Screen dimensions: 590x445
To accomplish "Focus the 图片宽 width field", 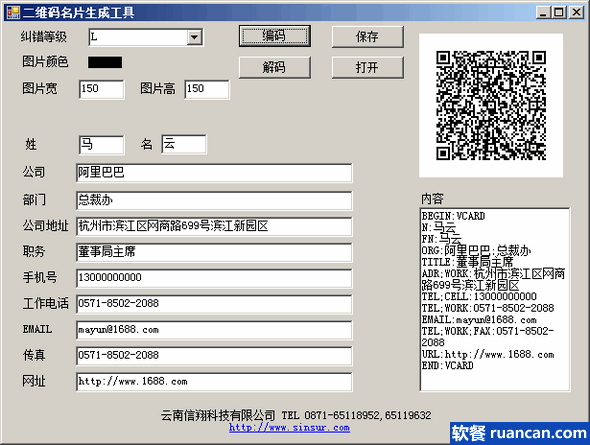I will (102, 89).
